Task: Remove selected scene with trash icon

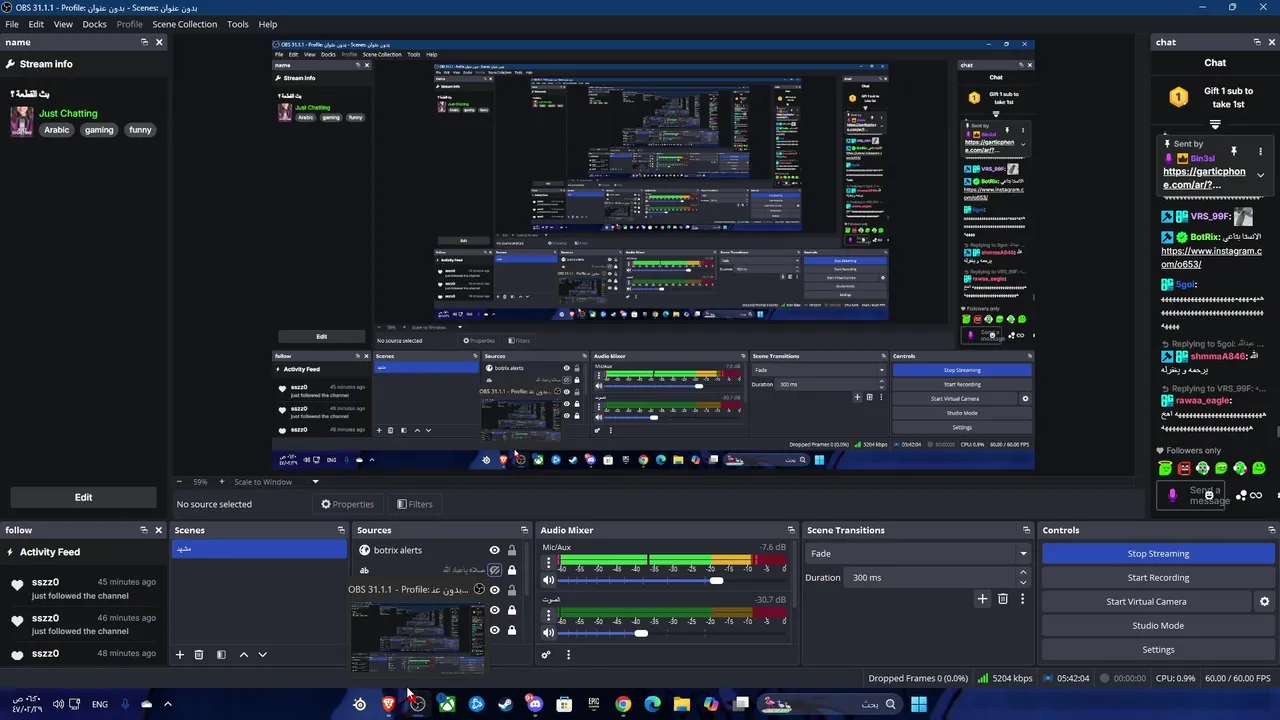Action: (x=199, y=655)
